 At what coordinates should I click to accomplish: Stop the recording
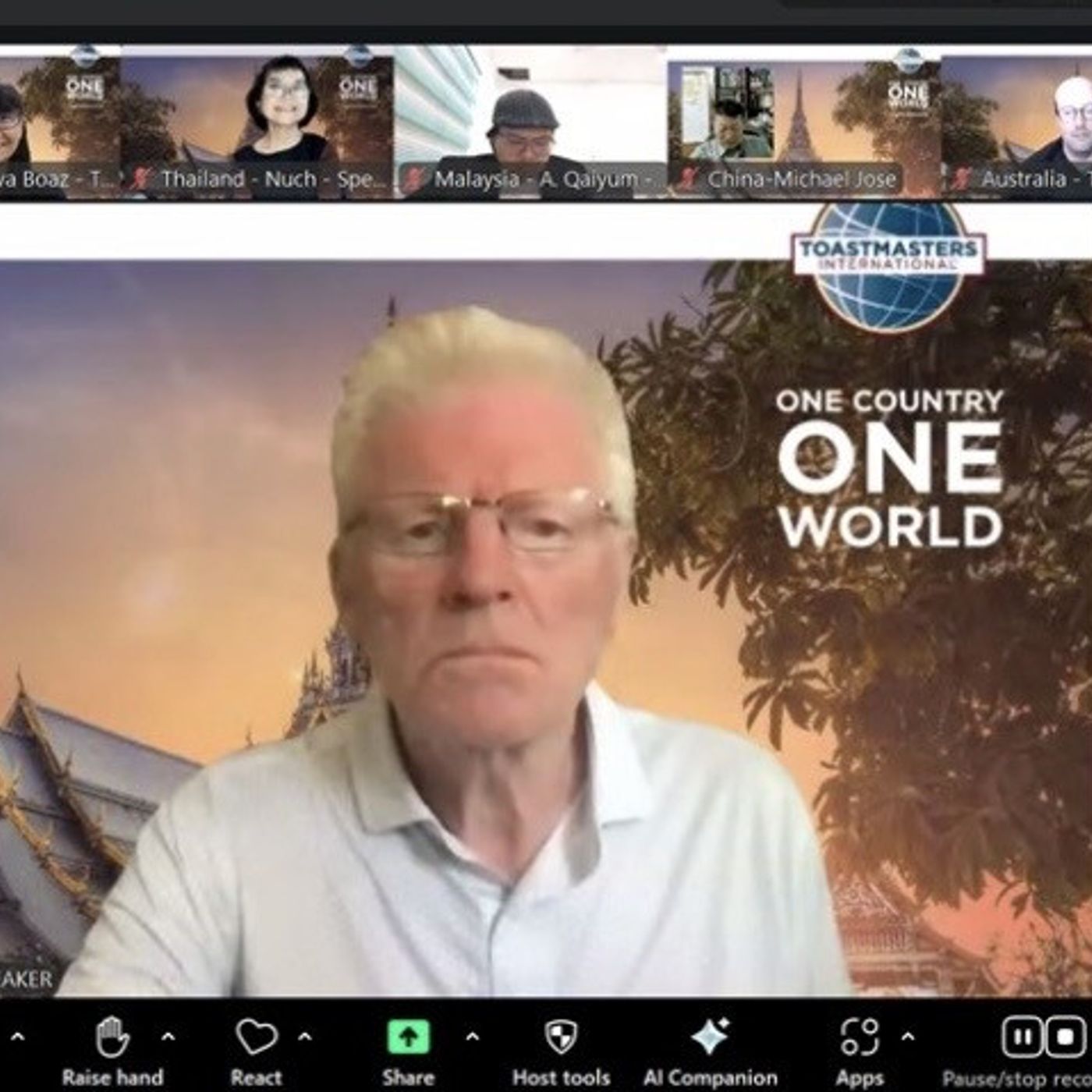tap(1066, 1037)
